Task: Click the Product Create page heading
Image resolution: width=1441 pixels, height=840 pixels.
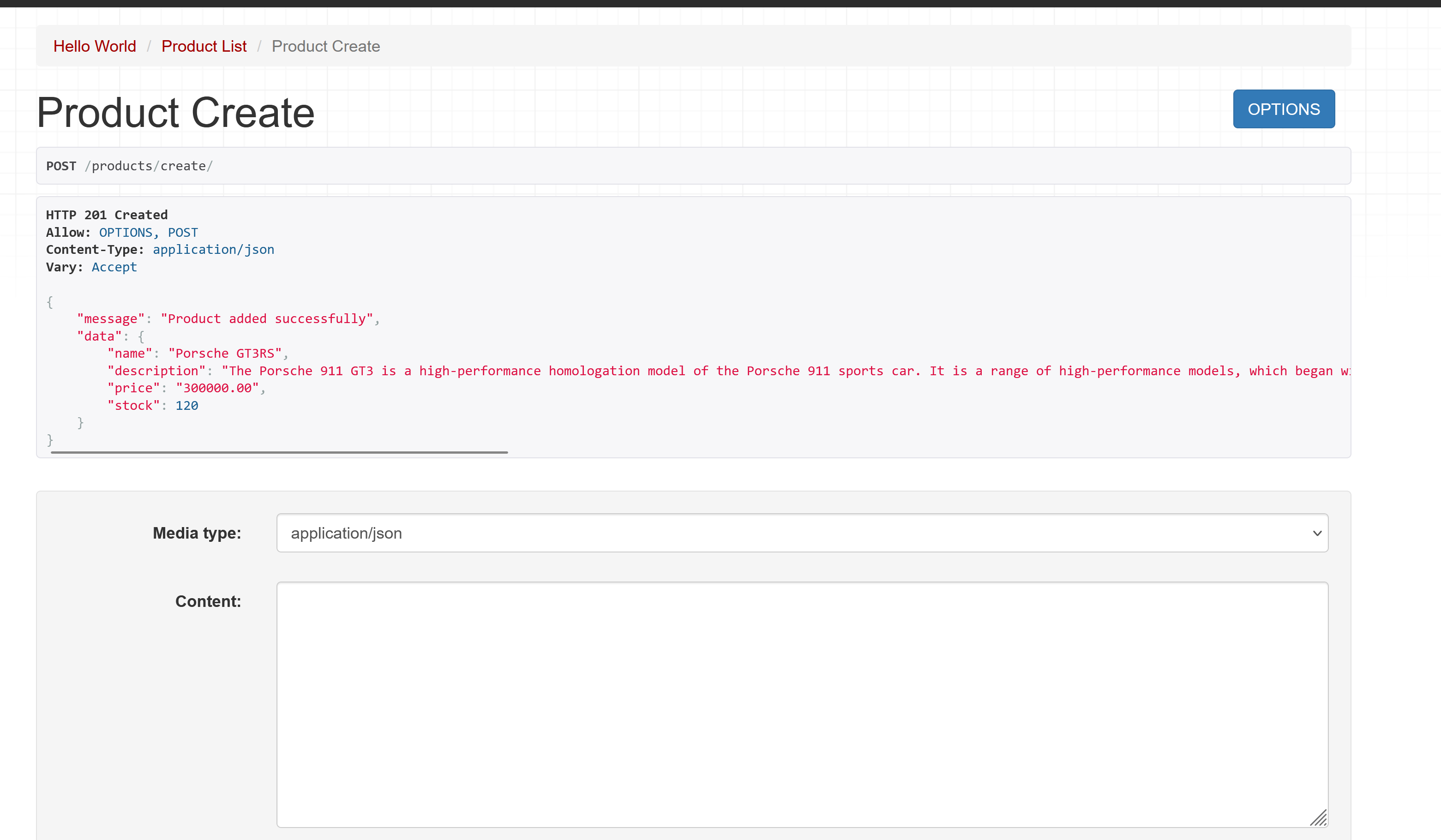Action: pyautogui.click(x=175, y=113)
